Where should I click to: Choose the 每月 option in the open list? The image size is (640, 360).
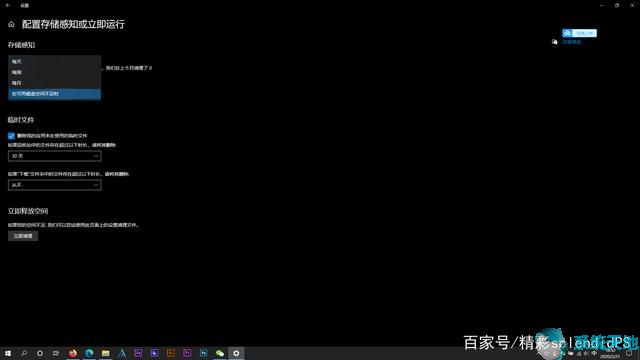tap(54, 83)
